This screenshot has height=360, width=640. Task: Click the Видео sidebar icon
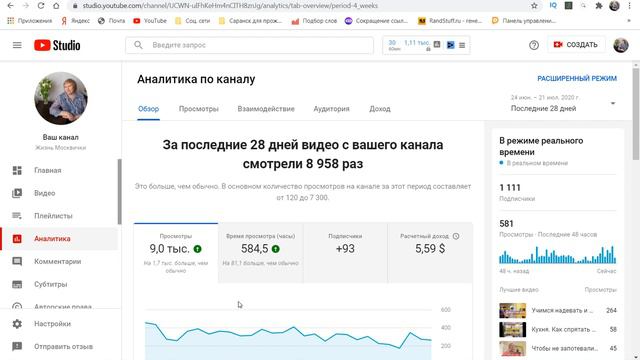pos(17,193)
